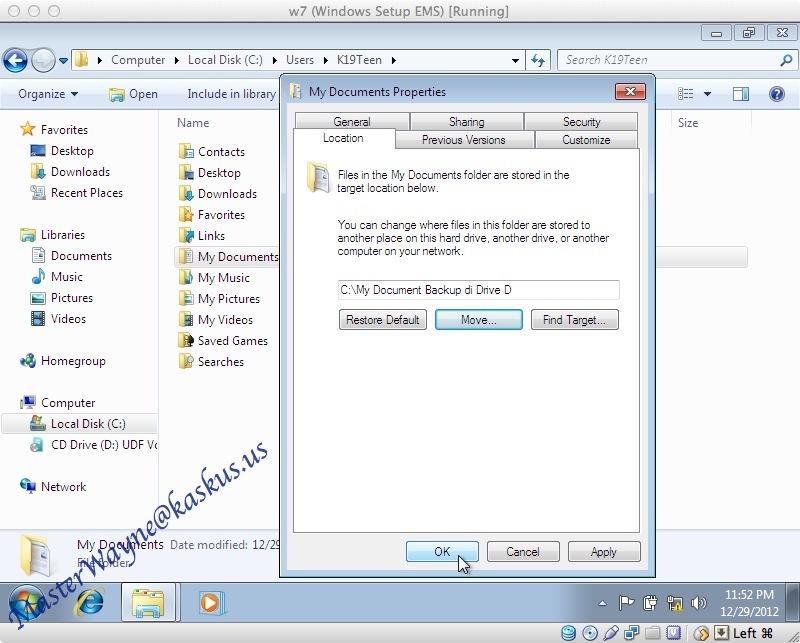Click the Refresh icon beside the address bar
Image resolution: width=800 pixels, height=643 pixels.
[x=538, y=60]
